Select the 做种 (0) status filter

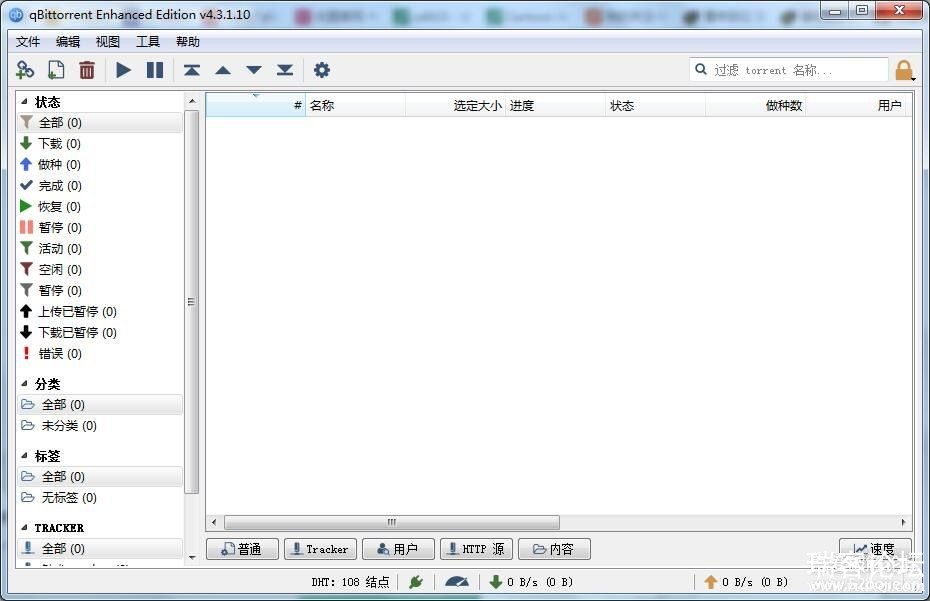[x=100, y=164]
